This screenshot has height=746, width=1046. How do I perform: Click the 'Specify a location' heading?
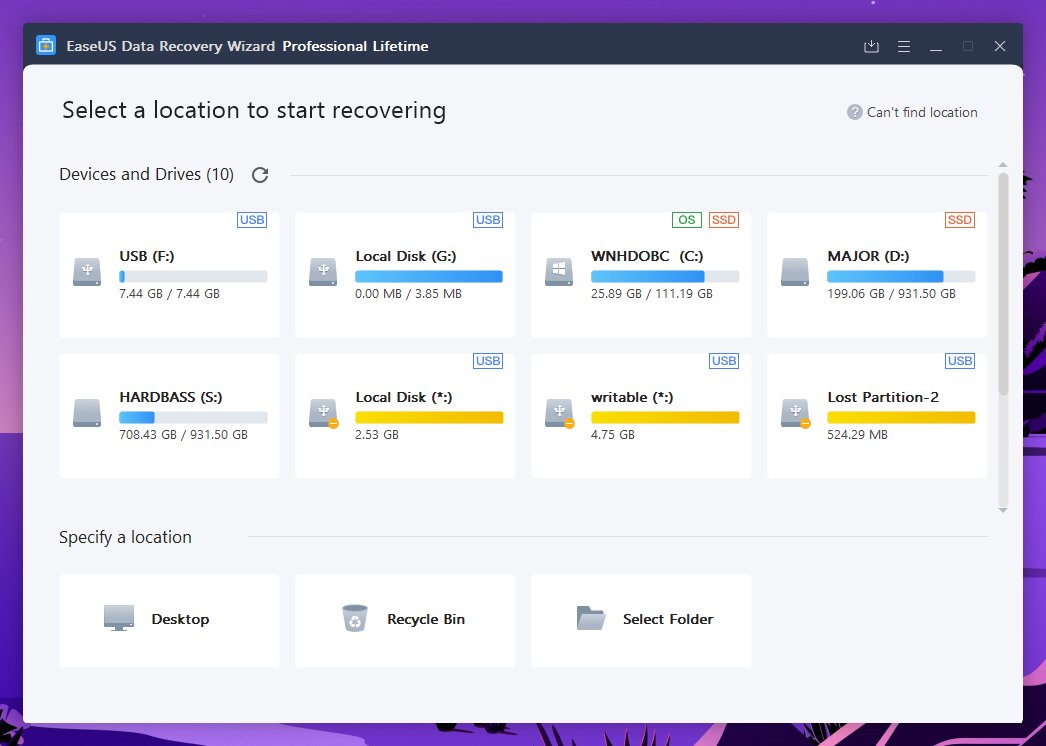[125, 537]
